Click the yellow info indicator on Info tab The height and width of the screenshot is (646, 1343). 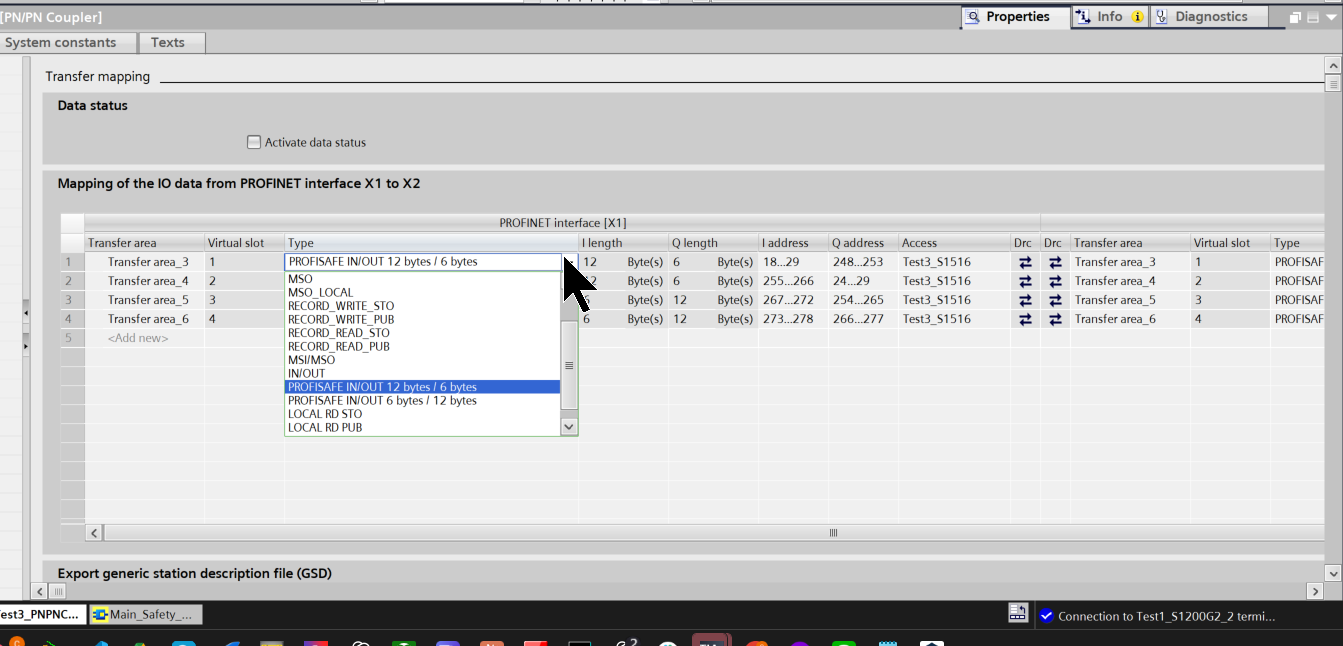click(x=1137, y=17)
